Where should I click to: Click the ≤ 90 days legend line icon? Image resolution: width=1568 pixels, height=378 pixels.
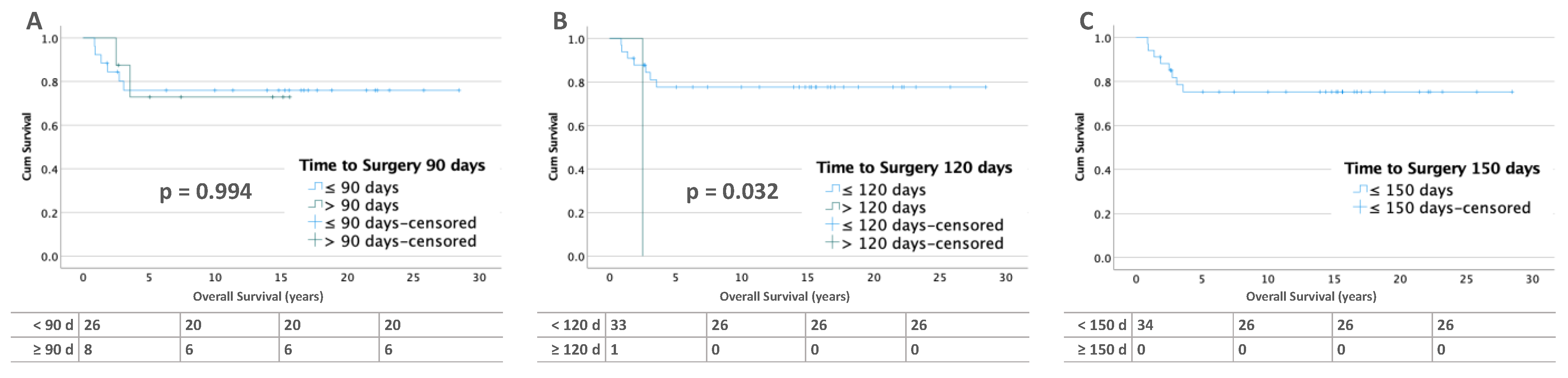coord(315,187)
